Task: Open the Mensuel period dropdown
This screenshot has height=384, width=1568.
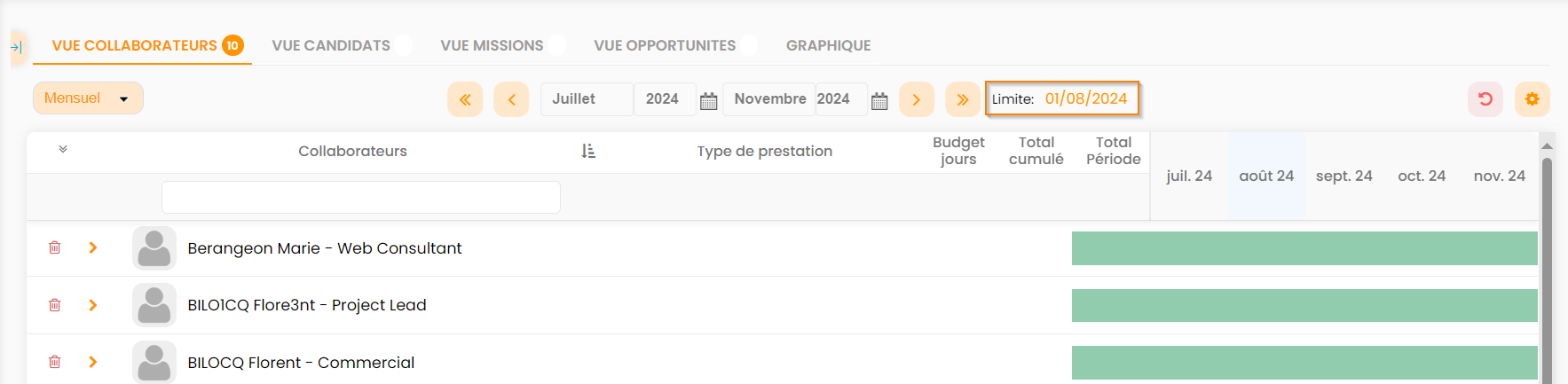Action: [x=88, y=98]
